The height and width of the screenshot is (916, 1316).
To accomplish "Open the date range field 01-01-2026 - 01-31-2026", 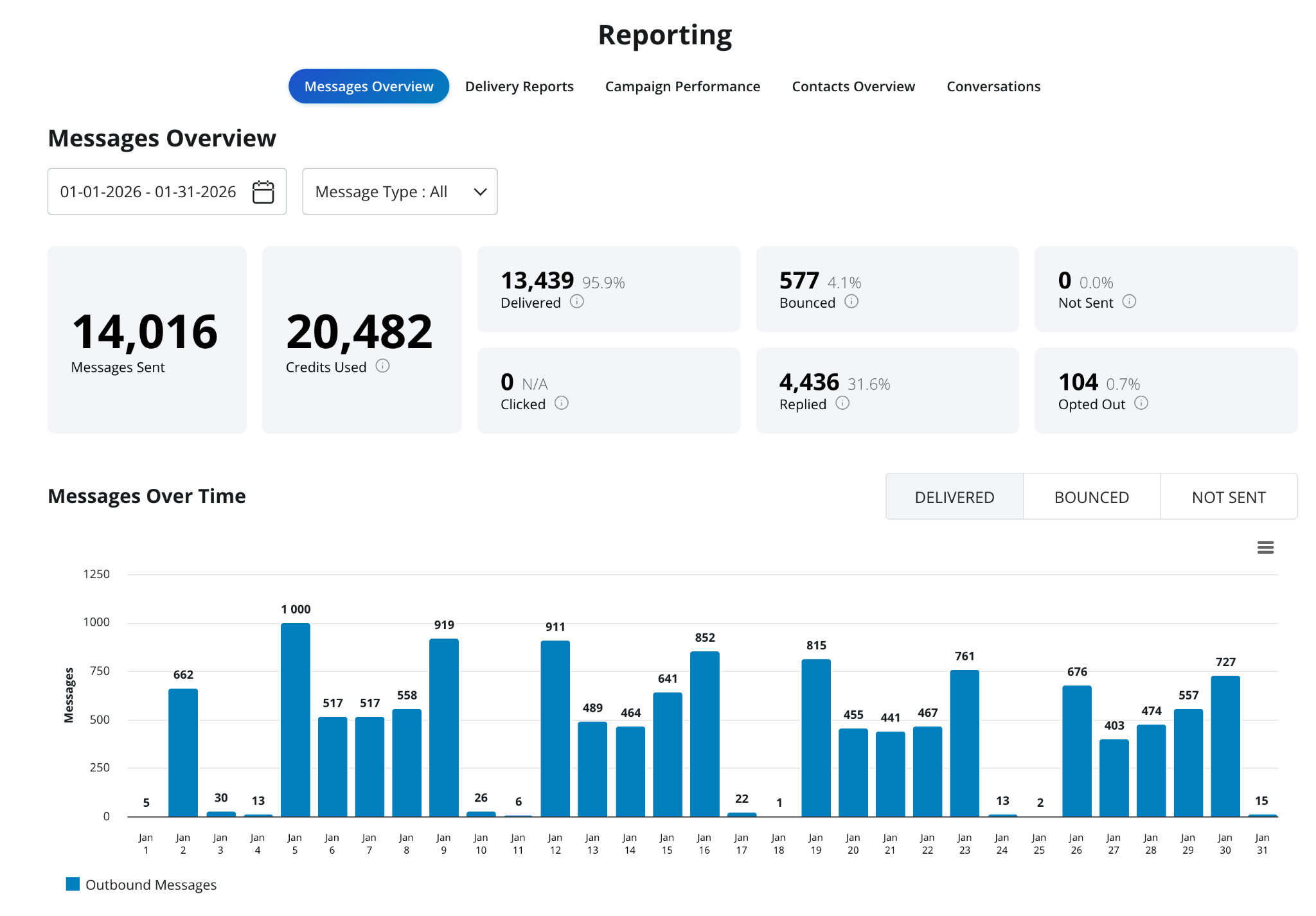I will (x=167, y=191).
